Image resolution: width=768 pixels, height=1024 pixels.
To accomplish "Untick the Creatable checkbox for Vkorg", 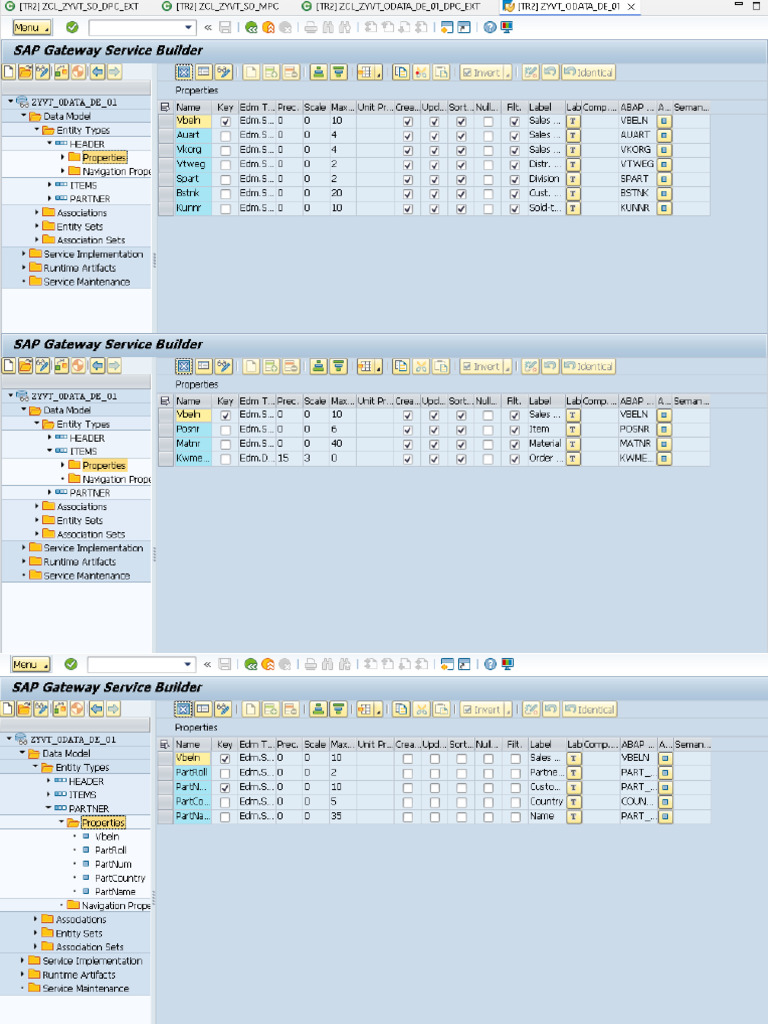I will click(408, 151).
